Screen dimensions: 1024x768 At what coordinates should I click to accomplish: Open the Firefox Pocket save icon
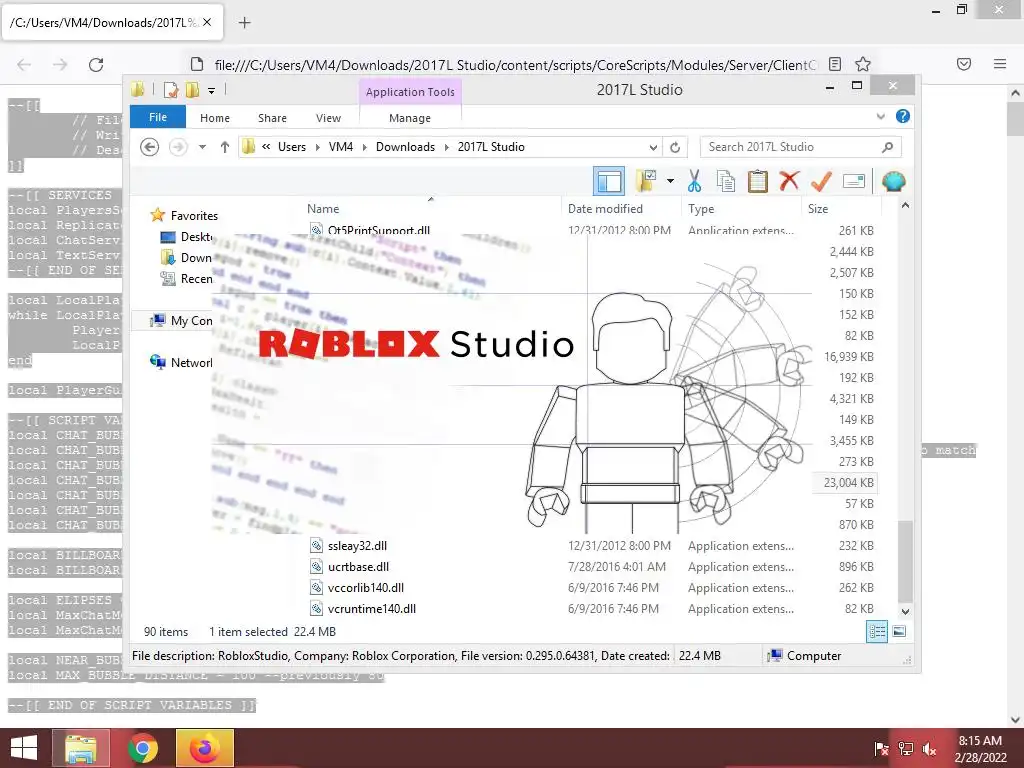[x=964, y=64]
